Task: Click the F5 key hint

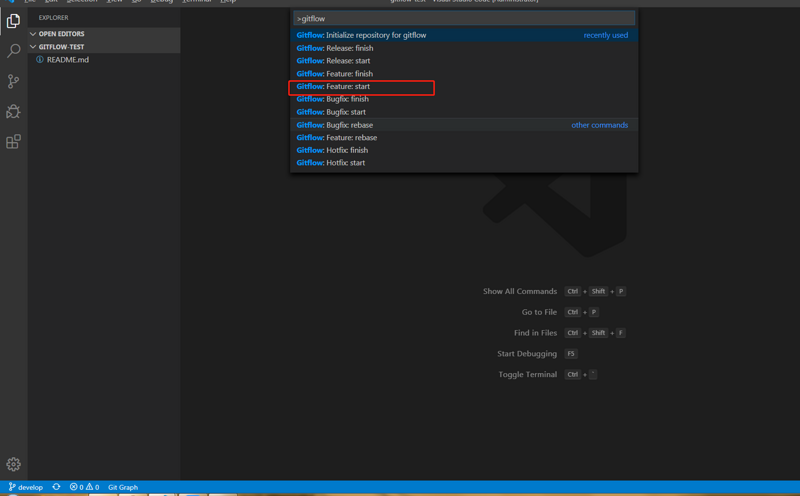Action: coord(571,354)
